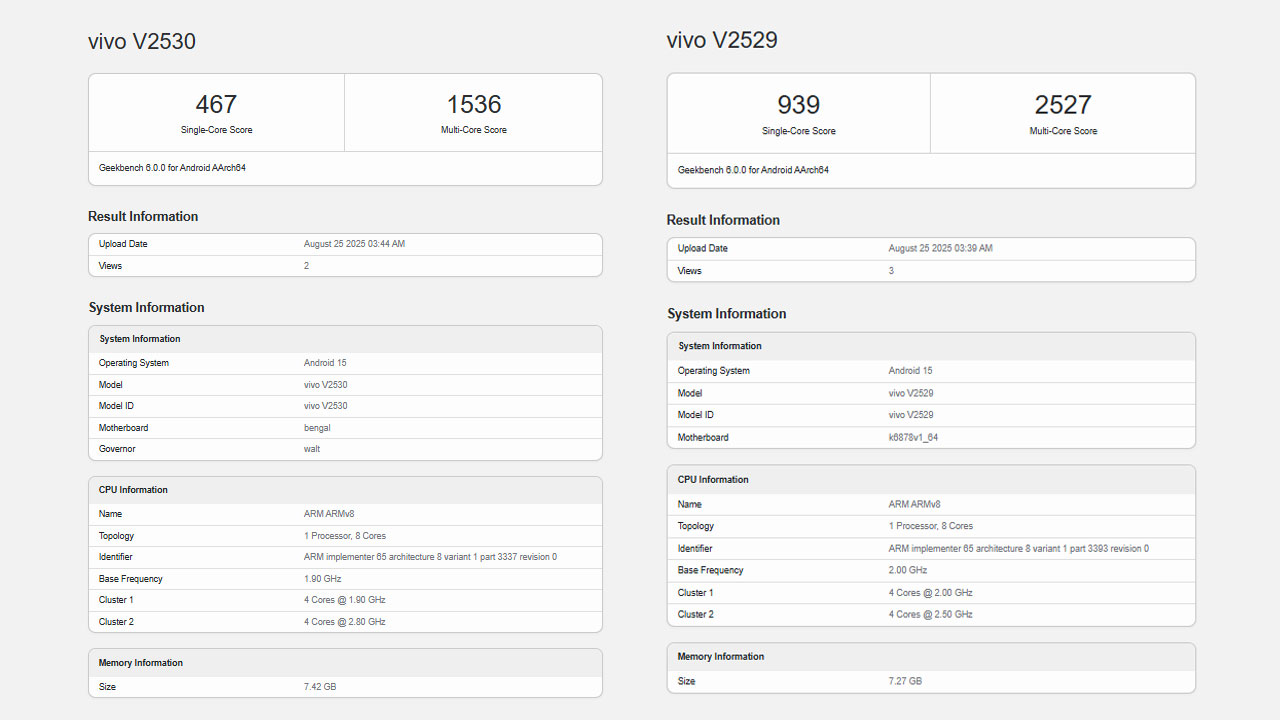1280x720 pixels.
Task: Click the k6878v1_64 motherboard value
Action: click(x=913, y=437)
